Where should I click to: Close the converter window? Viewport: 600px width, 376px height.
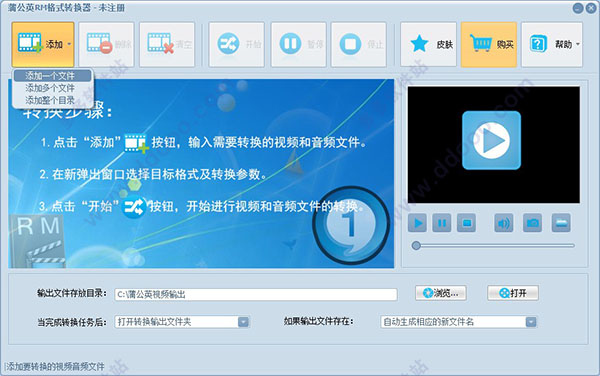pos(591,8)
